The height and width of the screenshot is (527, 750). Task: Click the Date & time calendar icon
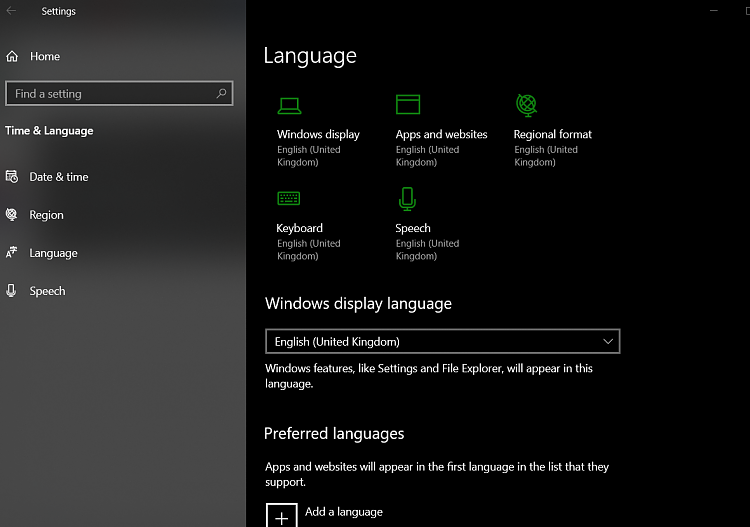coord(12,177)
